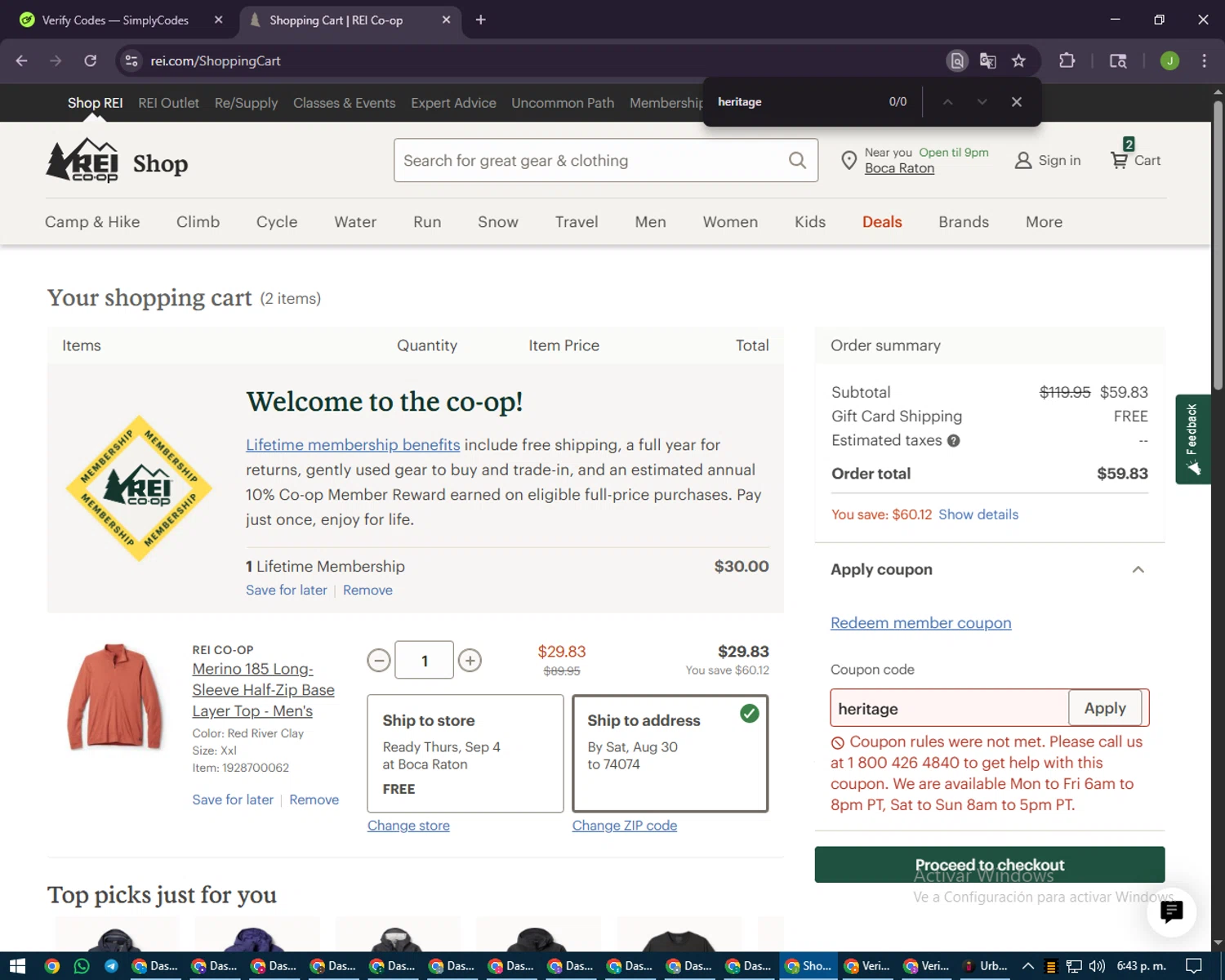Screen dimensions: 1225x980
Task: Open Merino 185 Half-Zip product link
Action: (263, 690)
